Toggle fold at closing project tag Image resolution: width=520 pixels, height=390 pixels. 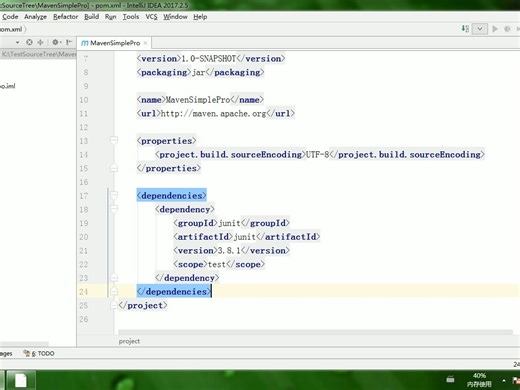click(114, 305)
